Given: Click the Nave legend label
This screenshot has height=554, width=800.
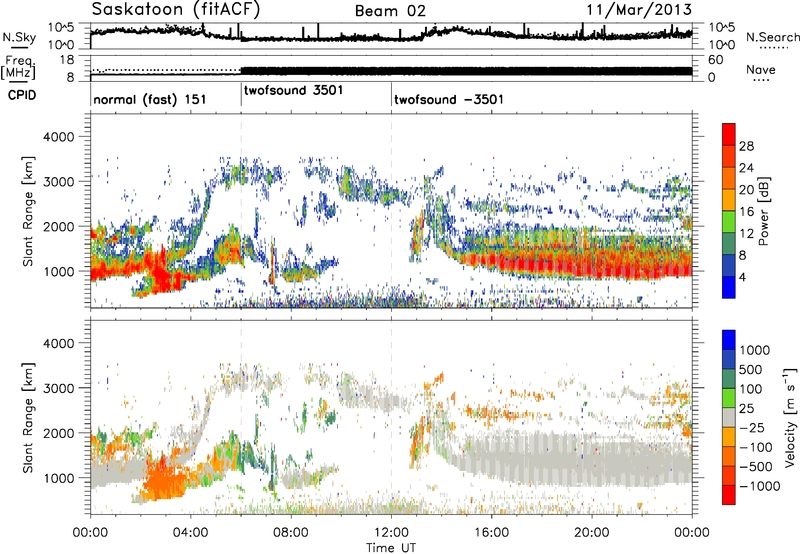Looking at the screenshot, I should click(x=760, y=69).
